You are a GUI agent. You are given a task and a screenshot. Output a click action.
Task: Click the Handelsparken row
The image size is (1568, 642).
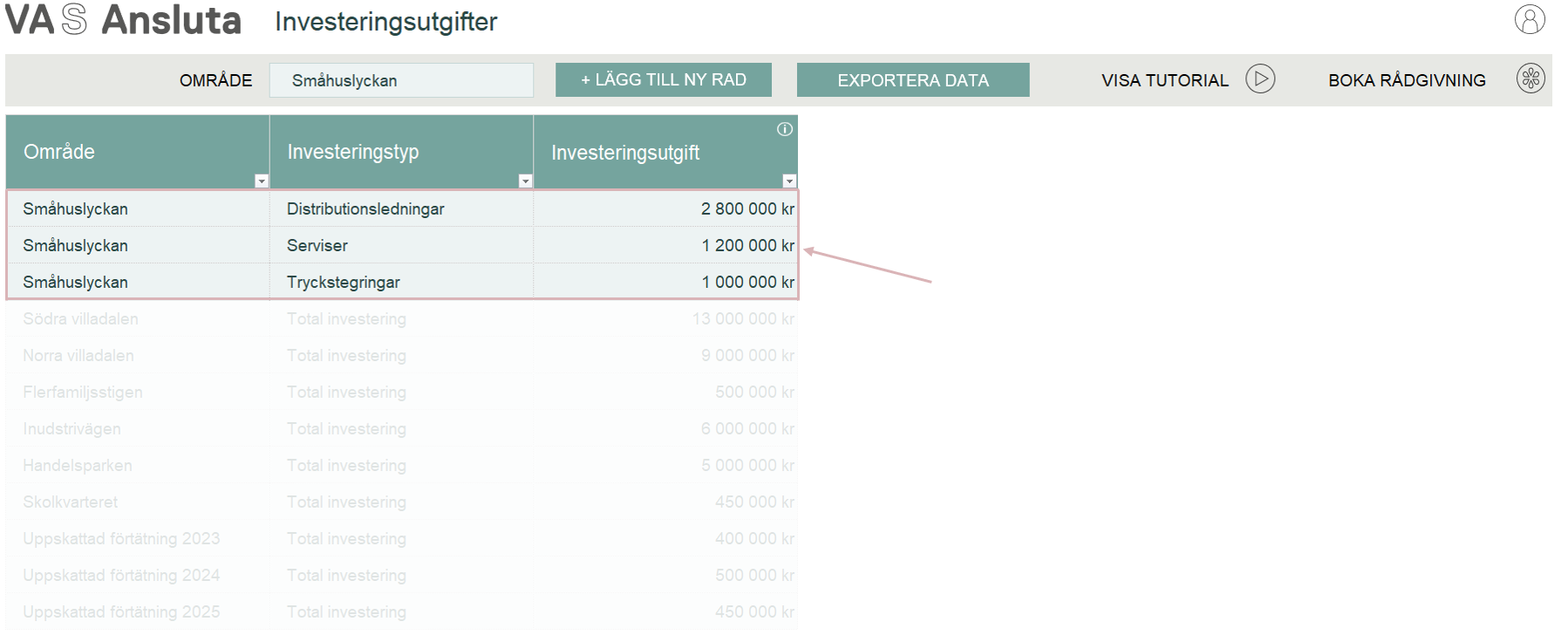point(402,465)
